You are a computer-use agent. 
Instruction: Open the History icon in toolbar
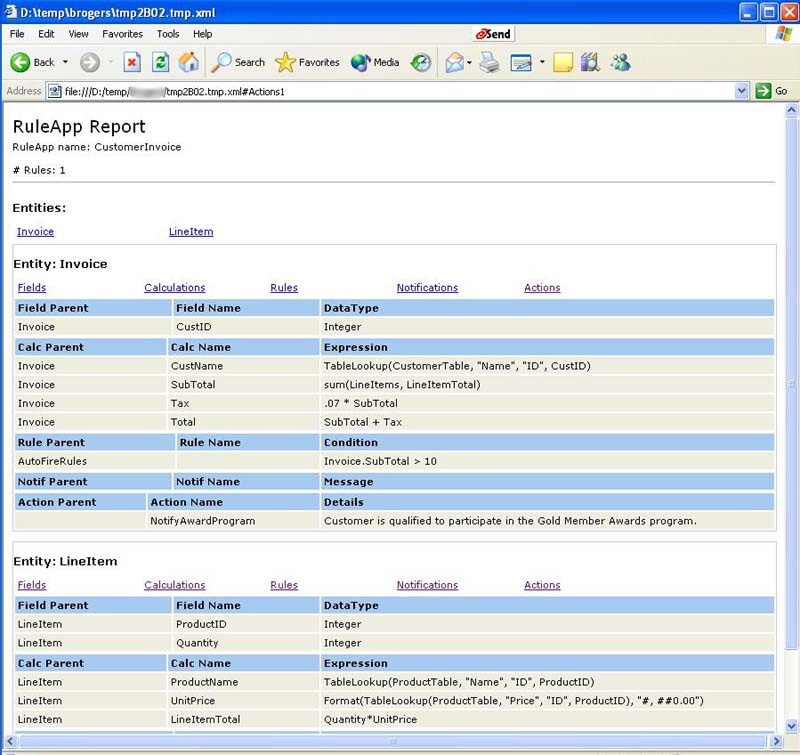421,62
